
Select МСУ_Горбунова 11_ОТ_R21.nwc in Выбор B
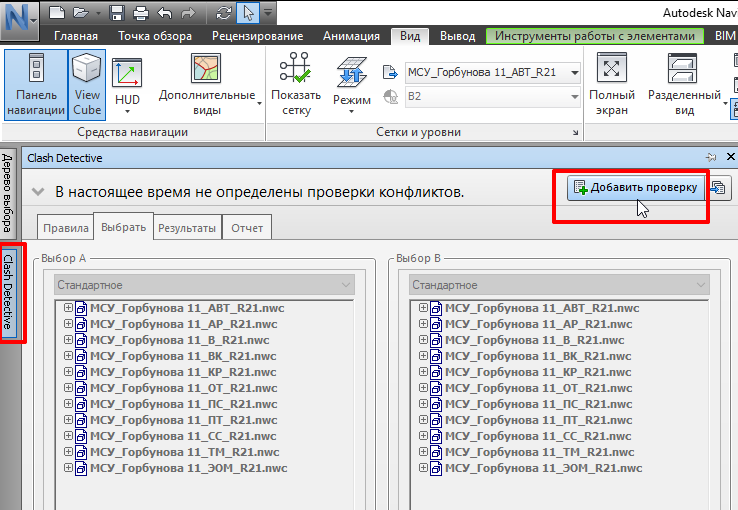point(524,388)
